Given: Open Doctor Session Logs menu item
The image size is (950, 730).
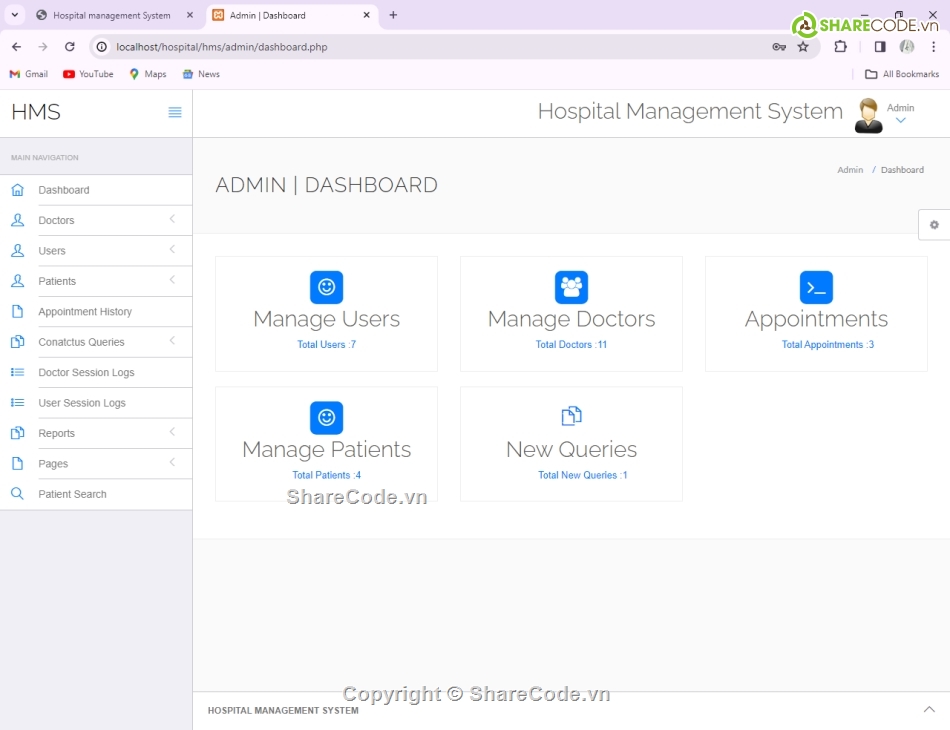Looking at the screenshot, I should 86,372.
